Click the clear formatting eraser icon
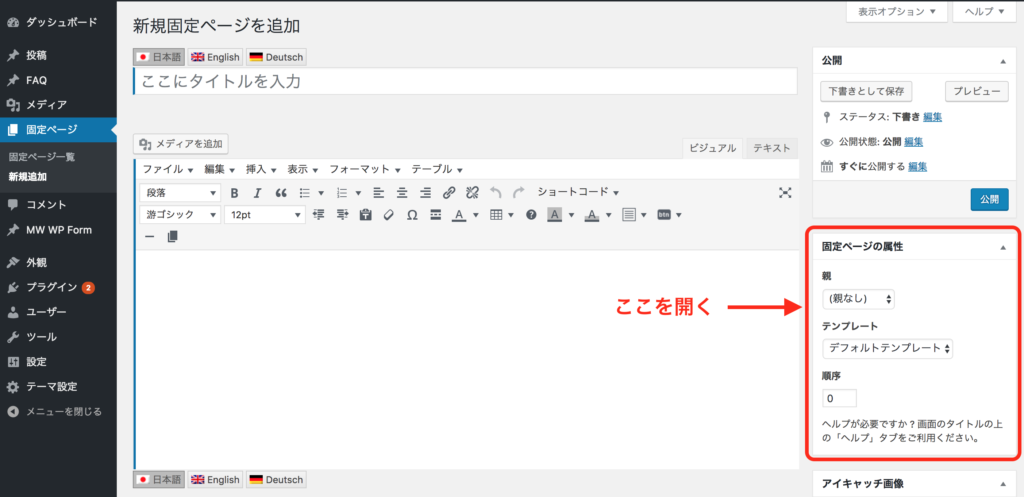 coord(389,215)
